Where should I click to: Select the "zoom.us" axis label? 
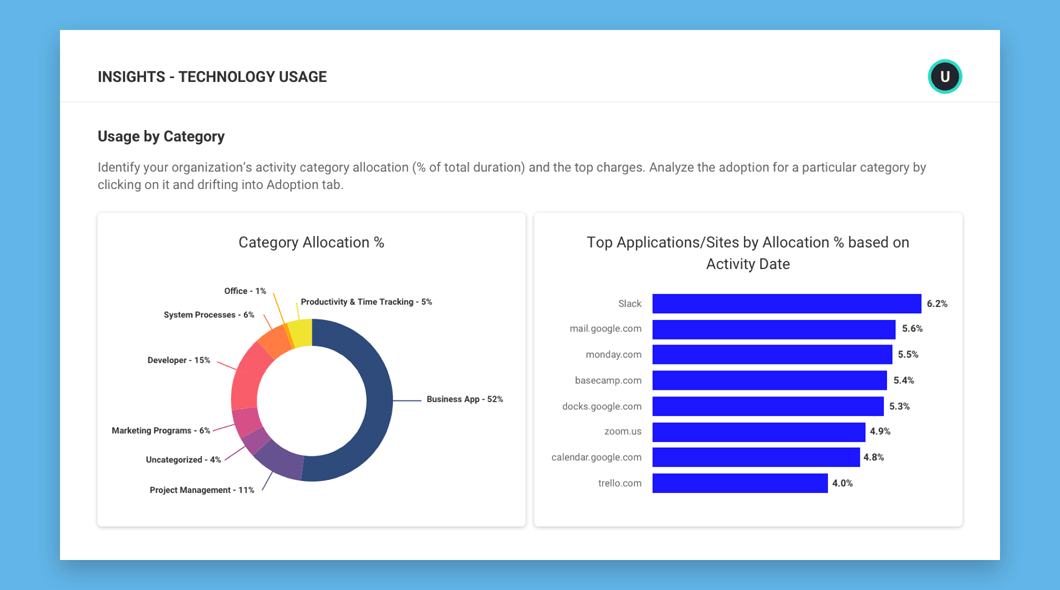(x=623, y=431)
